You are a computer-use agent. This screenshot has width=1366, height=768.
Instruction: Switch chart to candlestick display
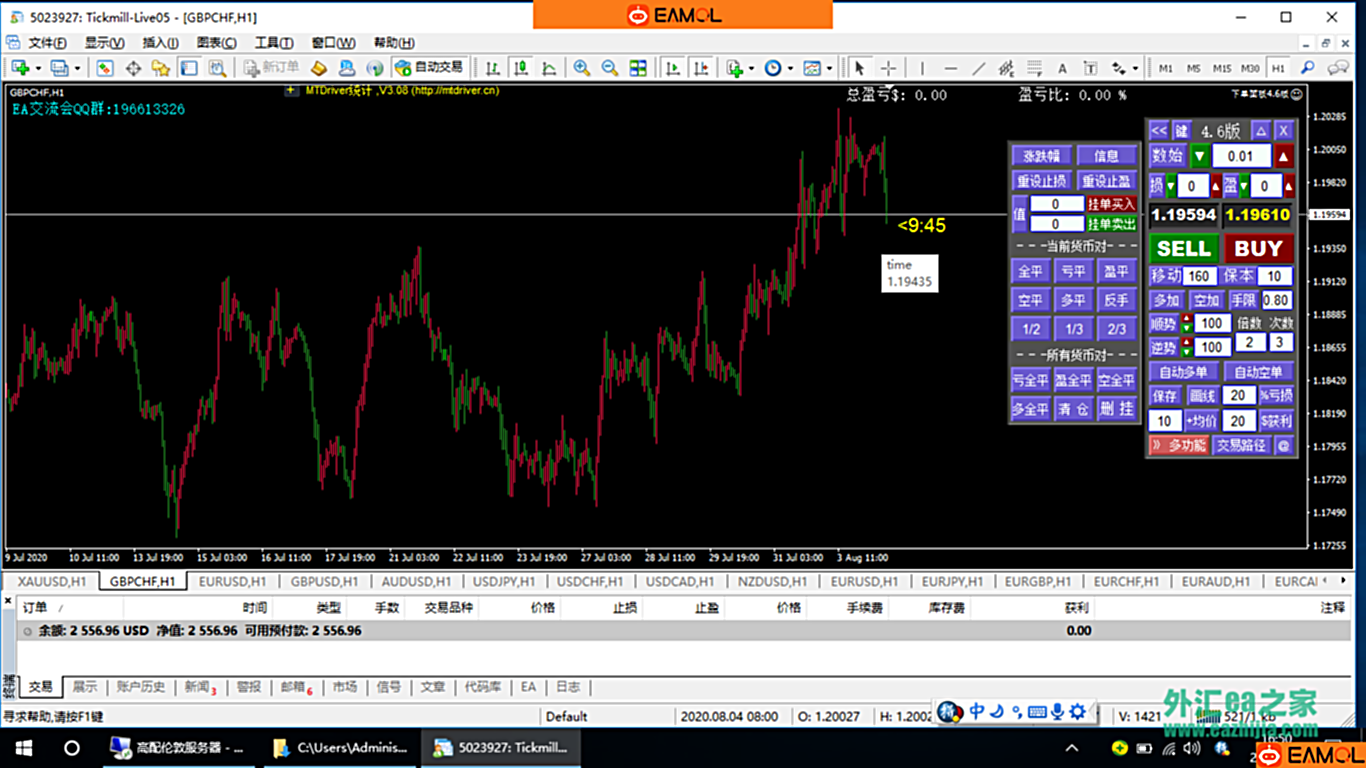[x=521, y=68]
